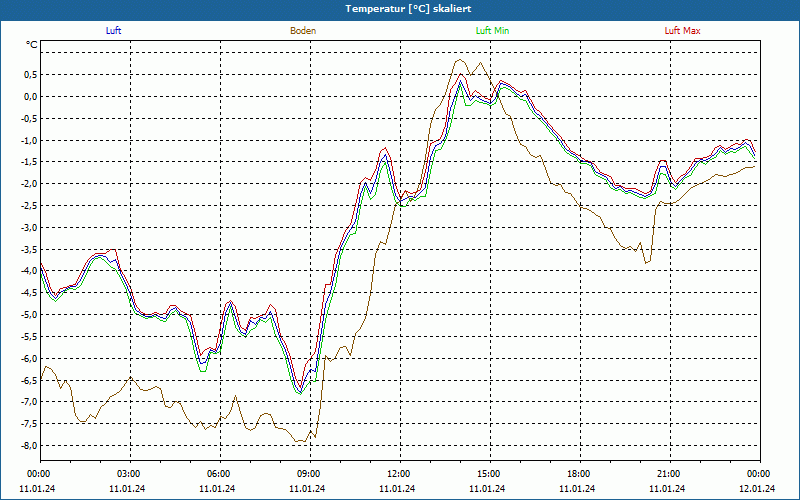Click the 'Luft' legend label
The width and height of the screenshot is (800, 500).
point(113,31)
